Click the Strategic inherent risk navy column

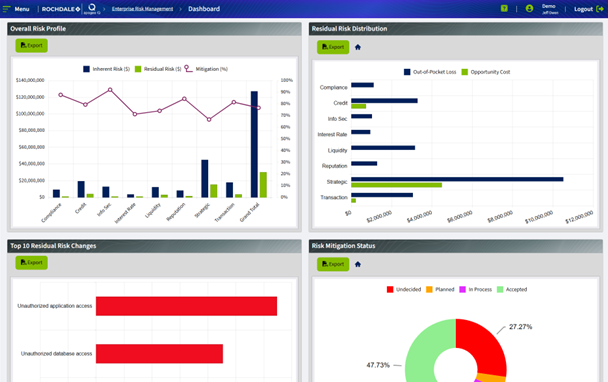click(x=205, y=178)
